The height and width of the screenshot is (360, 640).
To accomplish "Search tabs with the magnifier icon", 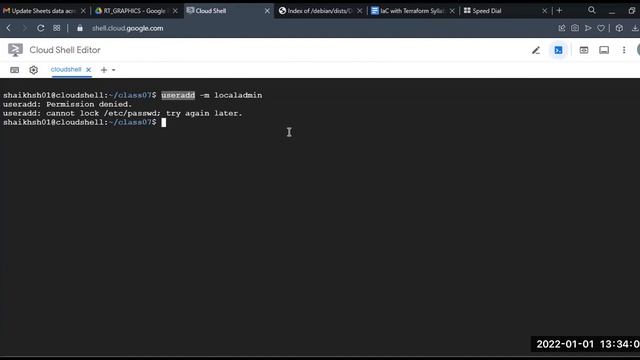I will click(x=591, y=11).
